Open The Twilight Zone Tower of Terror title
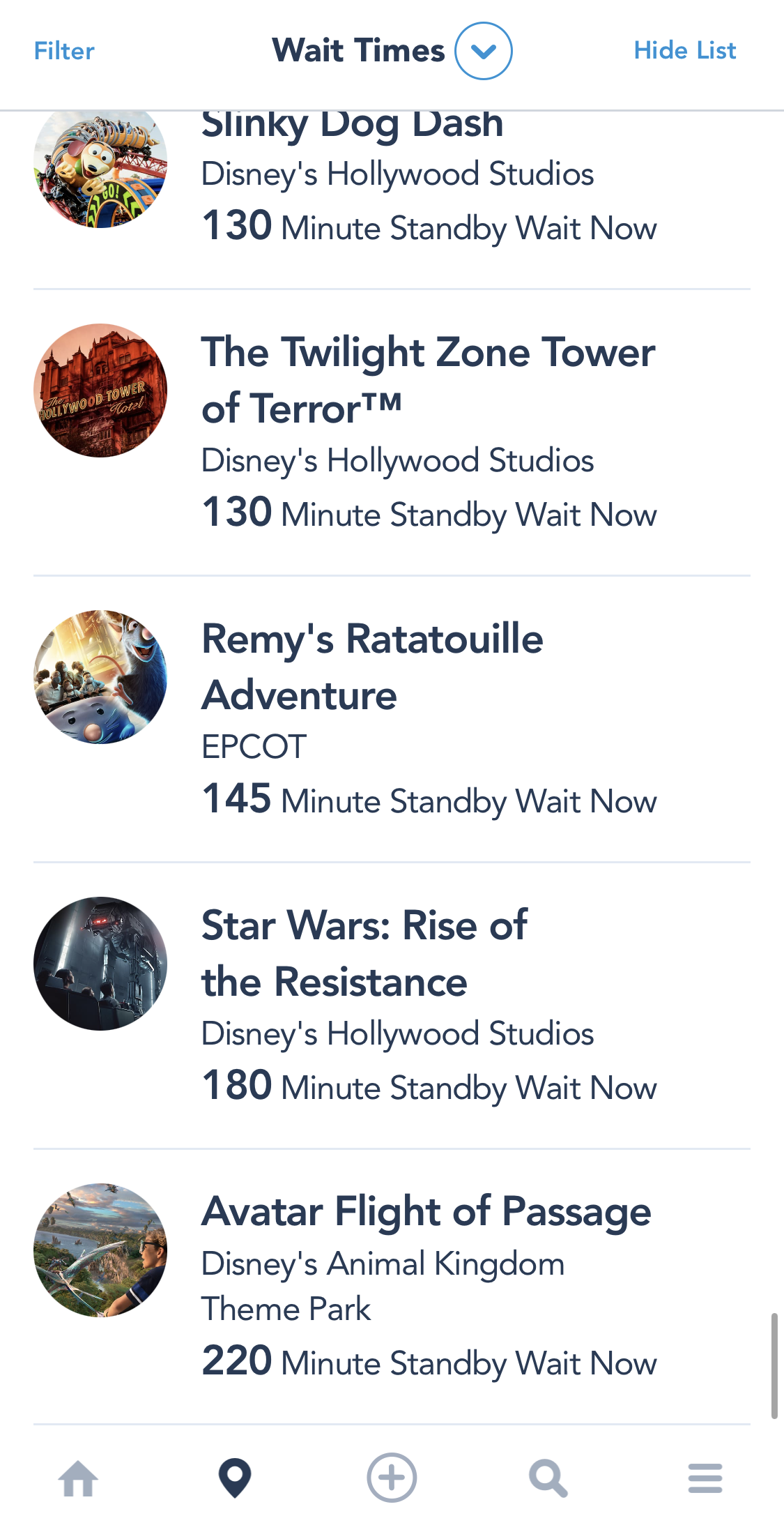The height and width of the screenshot is (1539, 784). point(428,380)
